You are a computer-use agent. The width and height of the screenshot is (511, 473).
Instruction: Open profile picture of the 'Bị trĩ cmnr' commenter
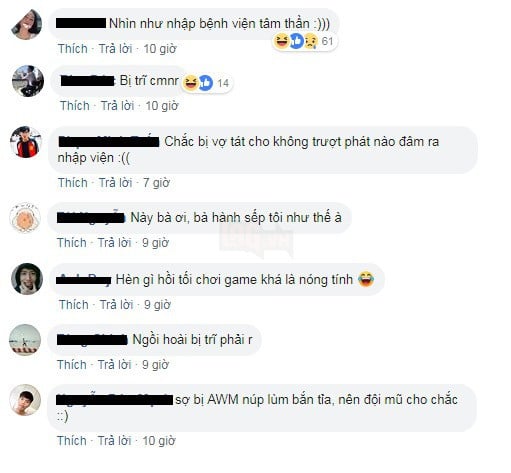click(28, 81)
